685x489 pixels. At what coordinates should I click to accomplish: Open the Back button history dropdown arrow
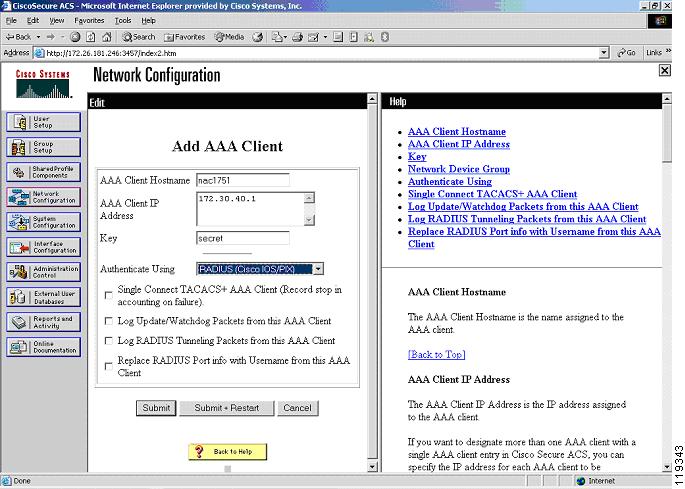point(38,37)
